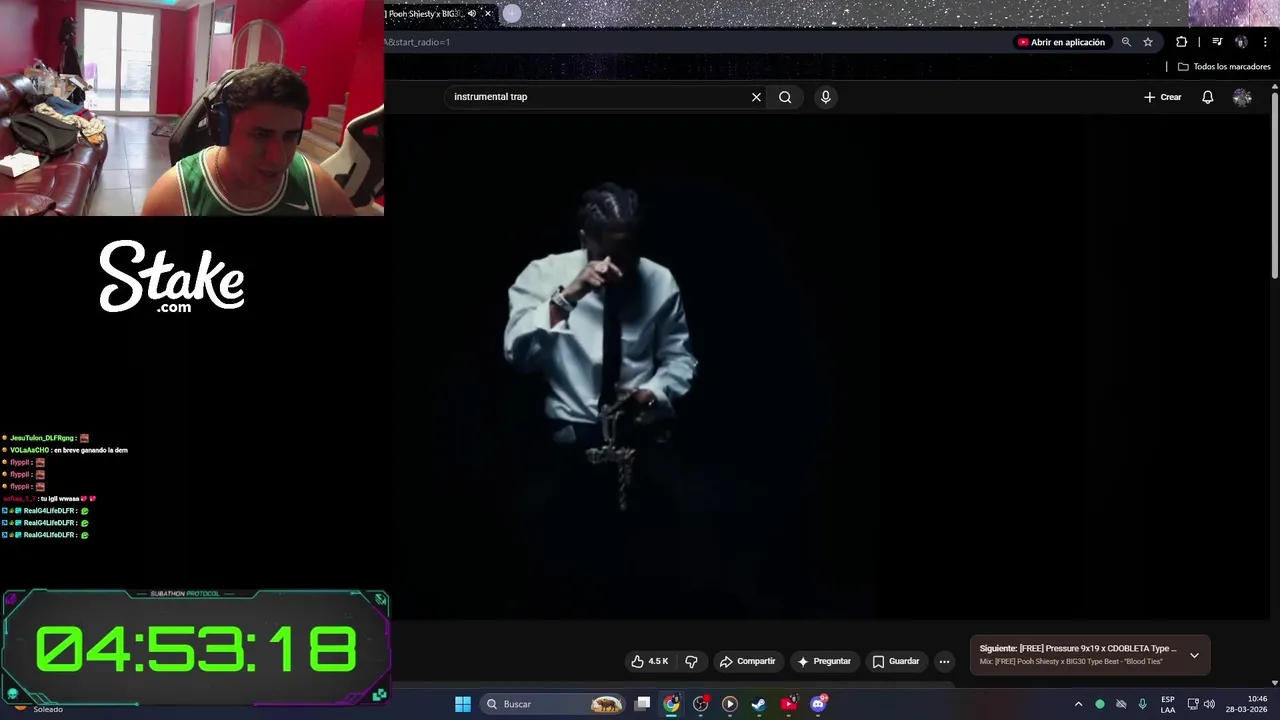Open media control icon in Chrome toolbar

pos(1217,42)
